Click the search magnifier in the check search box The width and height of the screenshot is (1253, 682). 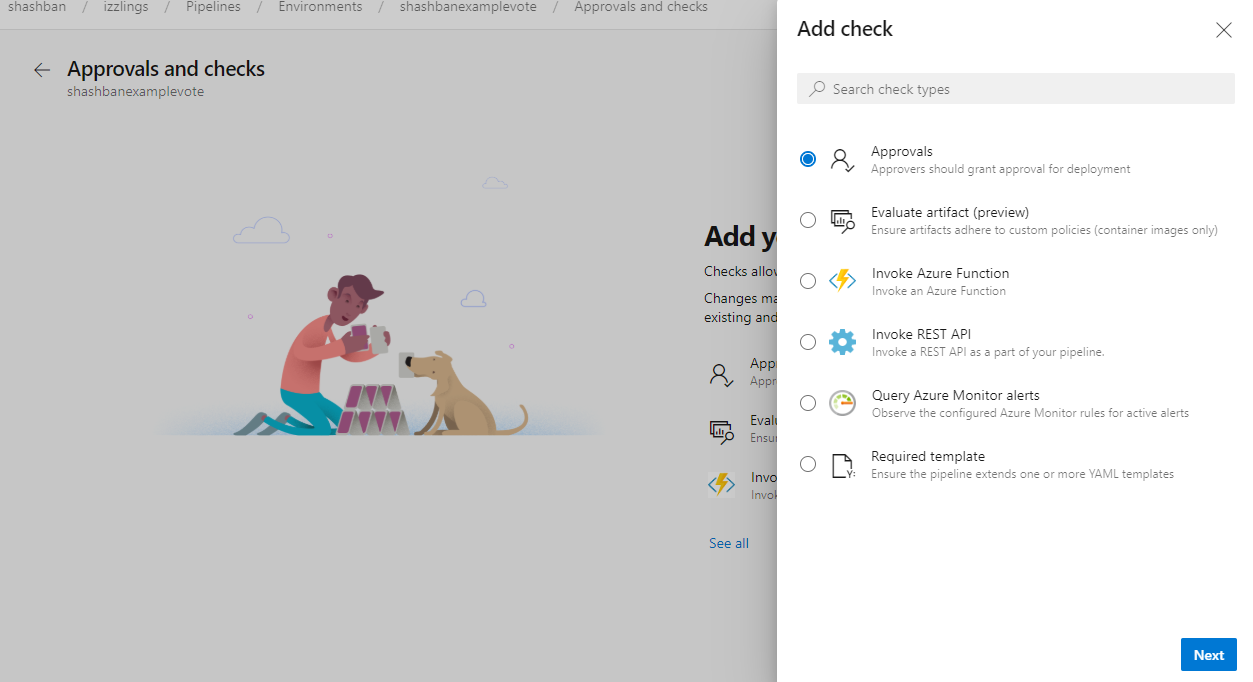click(816, 88)
